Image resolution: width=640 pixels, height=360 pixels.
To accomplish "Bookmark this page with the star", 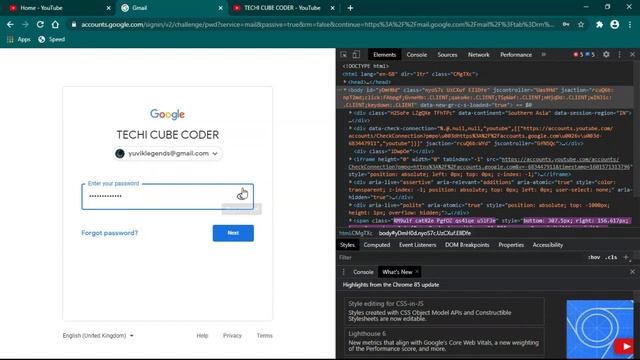I will (x=581, y=24).
